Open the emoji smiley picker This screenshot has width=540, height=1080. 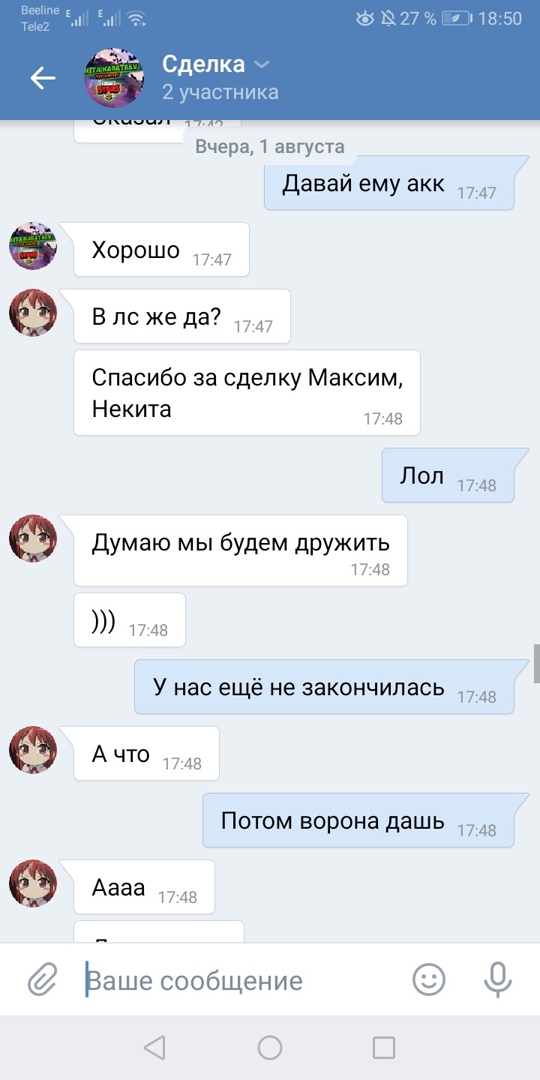428,979
